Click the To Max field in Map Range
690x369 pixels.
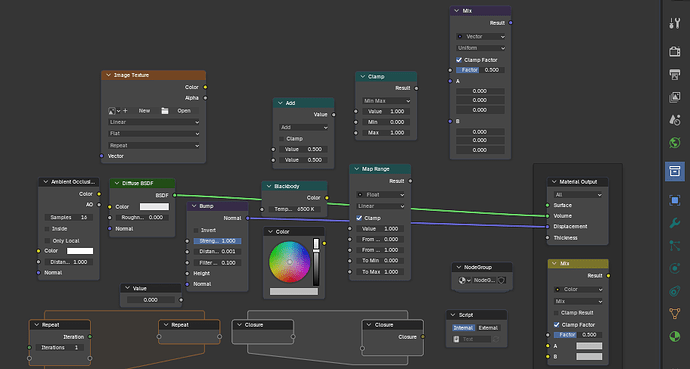click(x=380, y=272)
